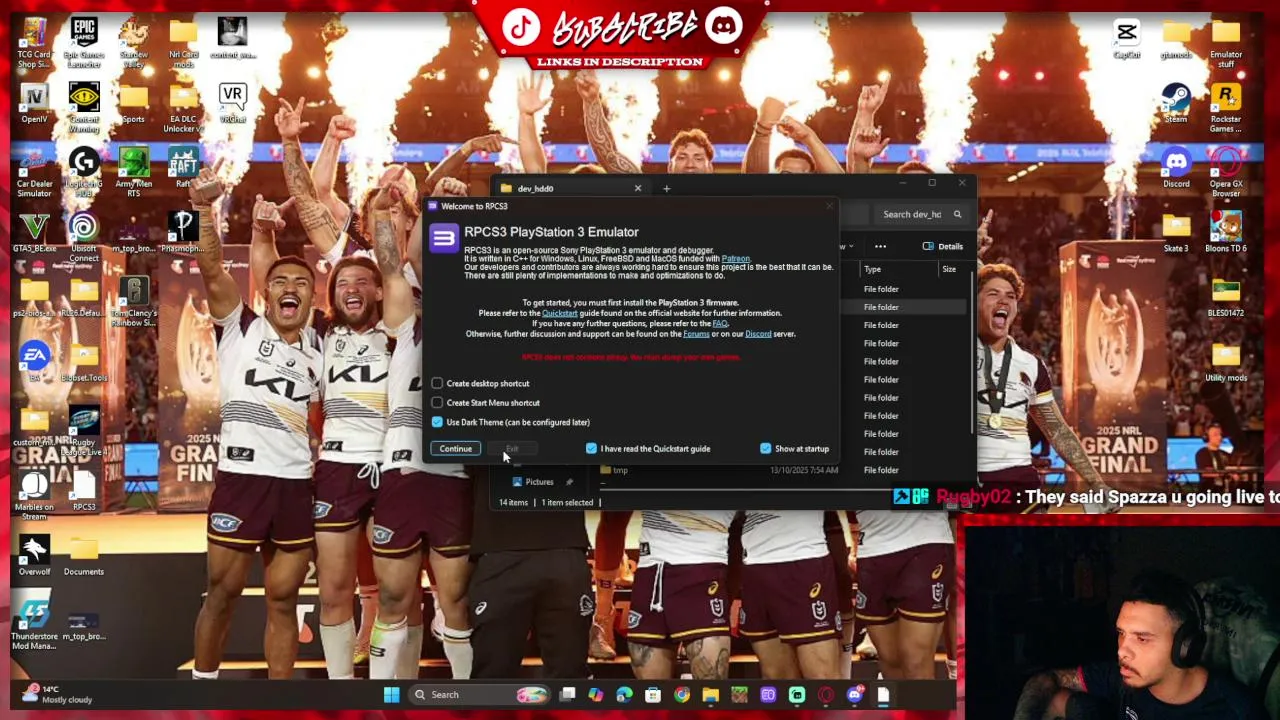Open See more options in Explorer toolbar

click(x=880, y=246)
